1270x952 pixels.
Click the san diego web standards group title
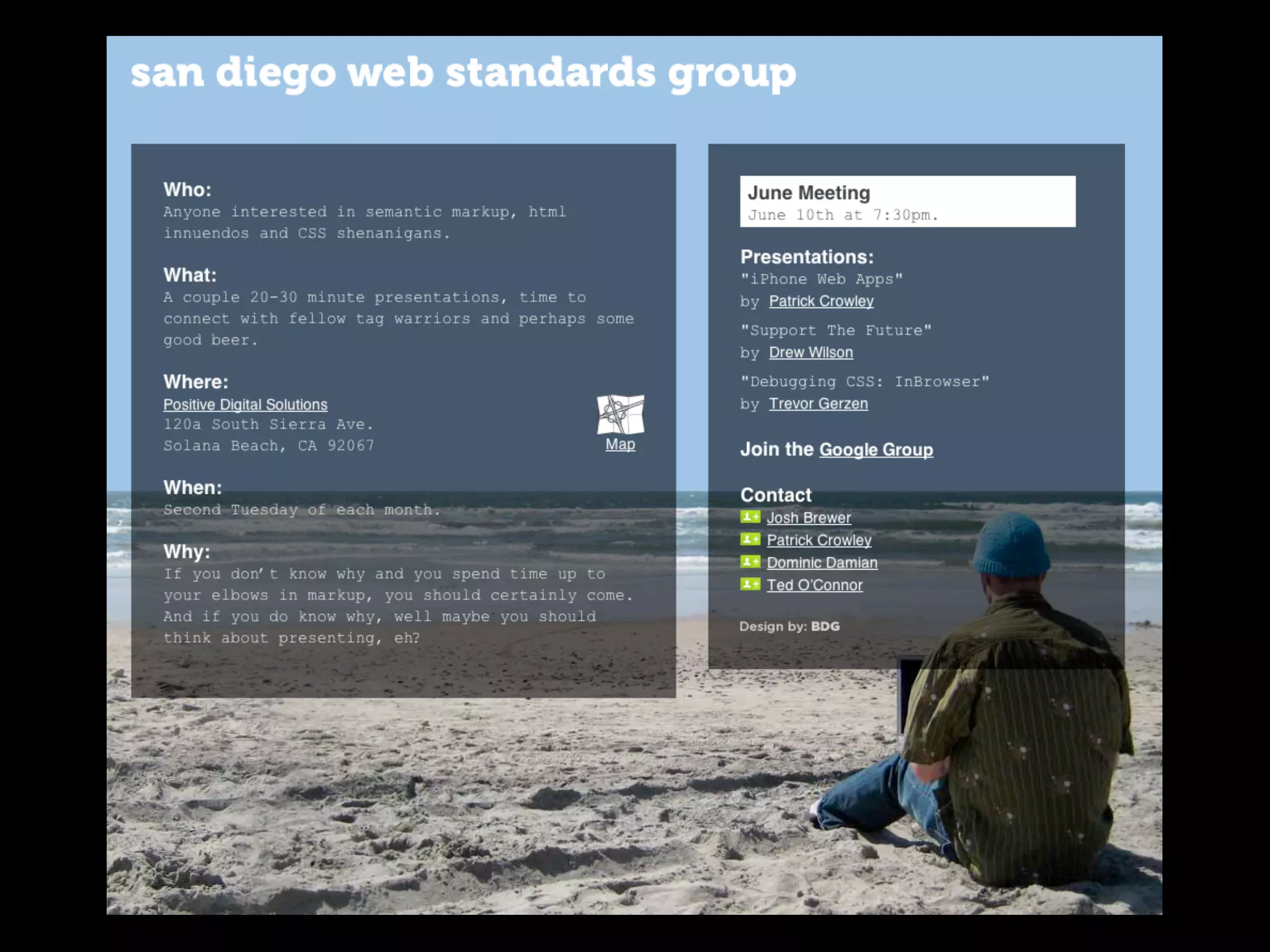coord(463,73)
